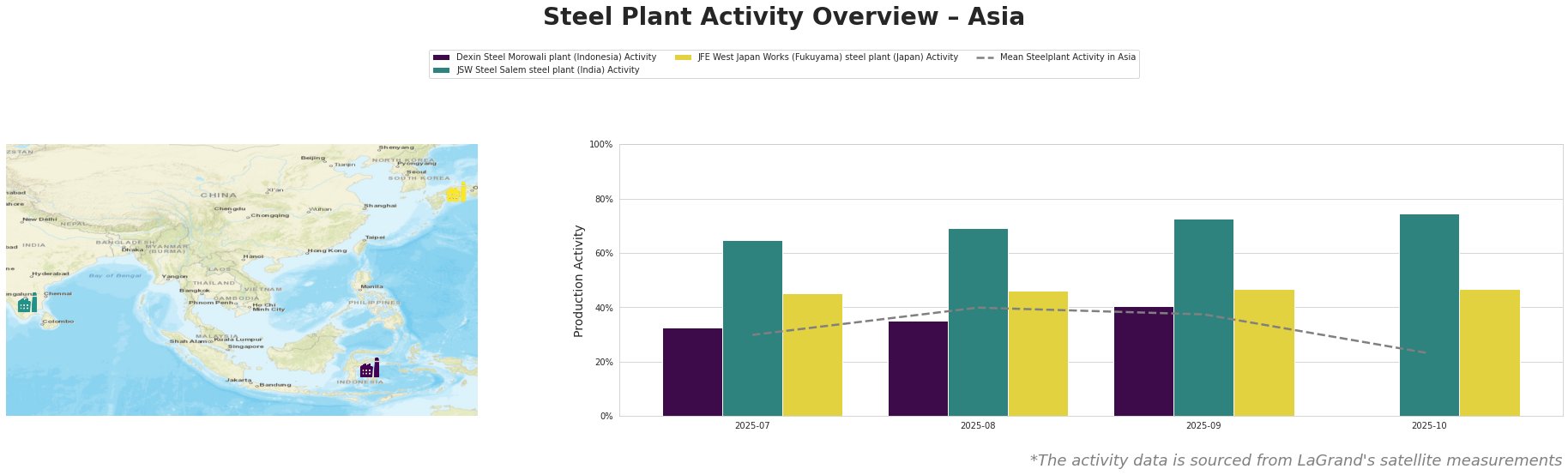
Task: Click the 2025-08 x-axis label
Action: (978, 425)
